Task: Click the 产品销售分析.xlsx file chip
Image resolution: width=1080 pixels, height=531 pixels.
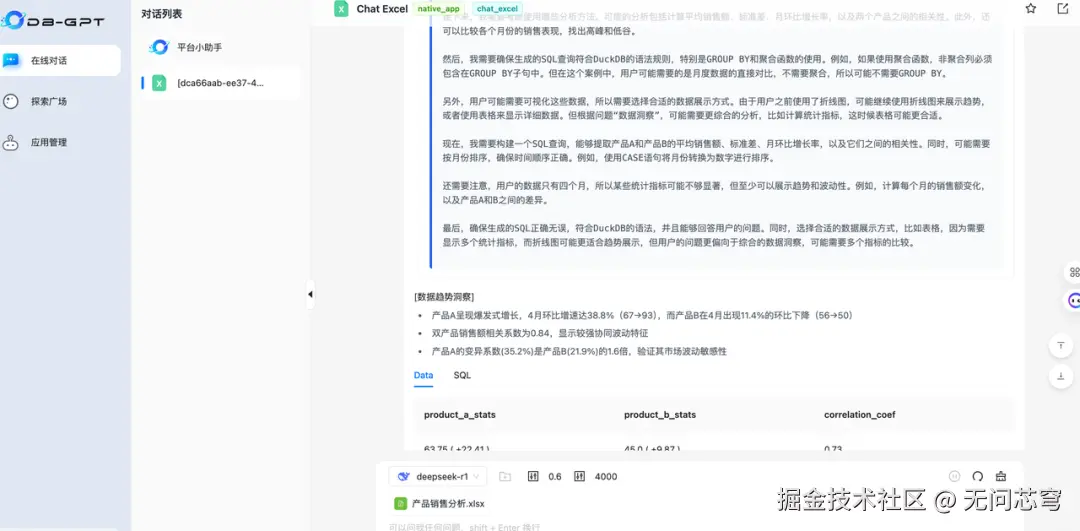Action: click(x=439, y=503)
